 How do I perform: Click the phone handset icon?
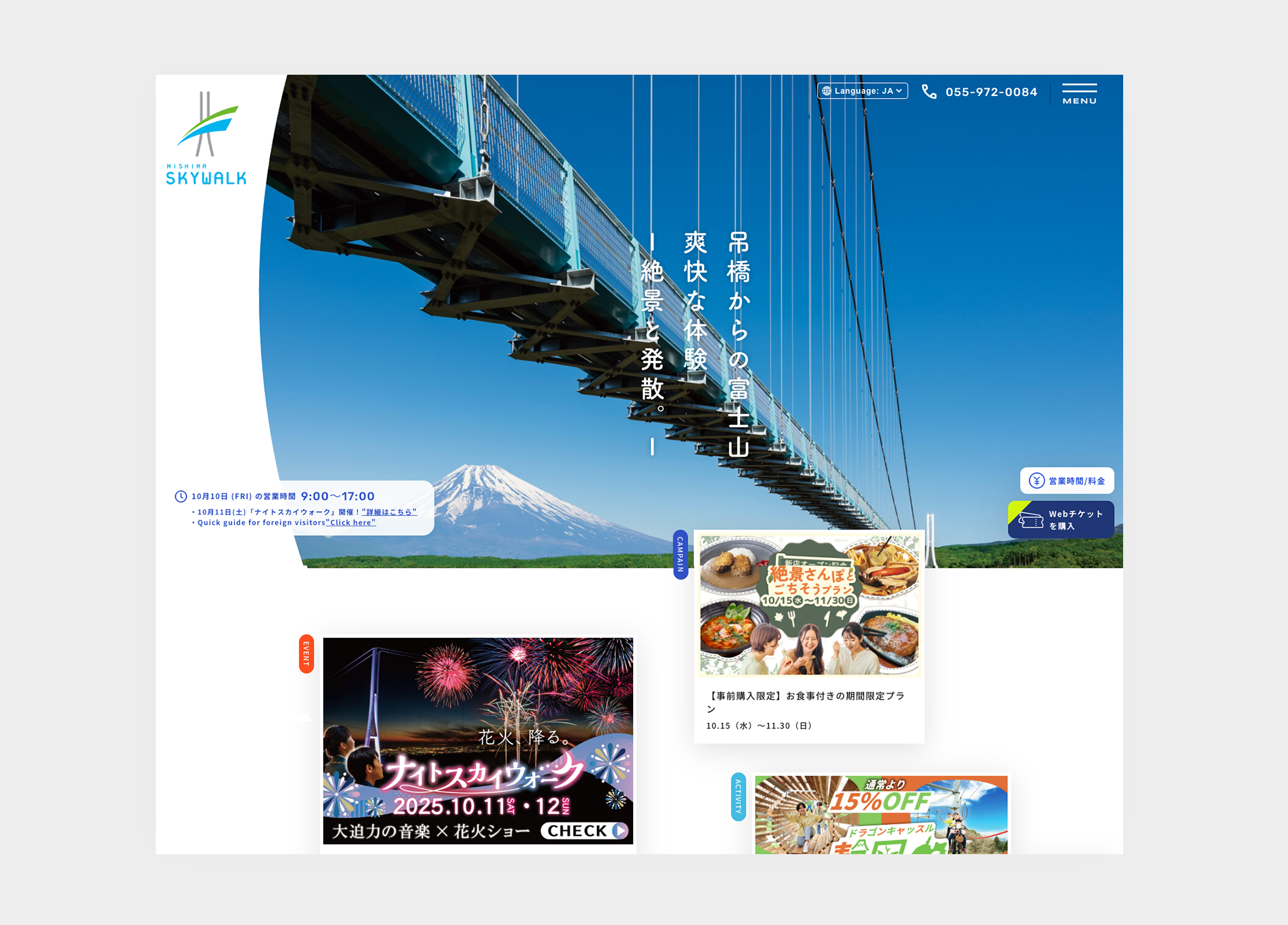coord(929,92)
